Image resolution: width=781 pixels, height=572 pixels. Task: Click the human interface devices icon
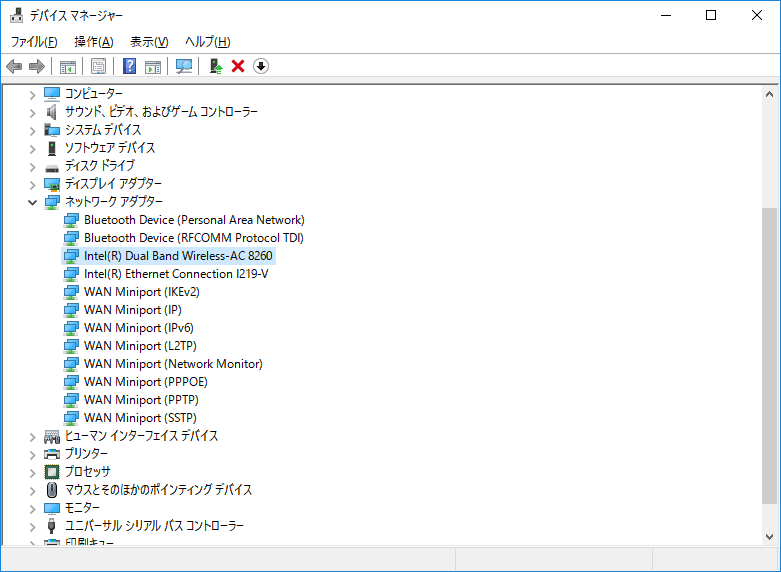52,437
